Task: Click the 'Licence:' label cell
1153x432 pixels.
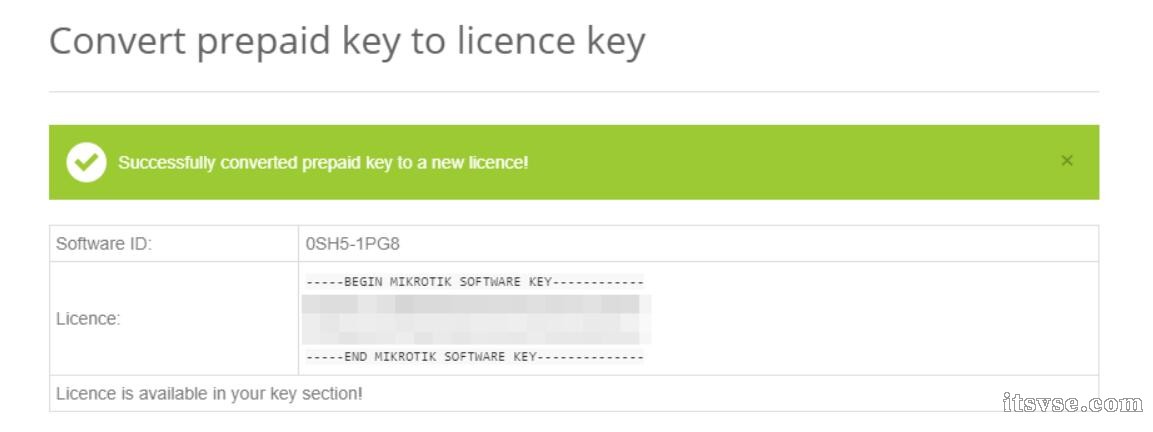Action: [88, 319]
